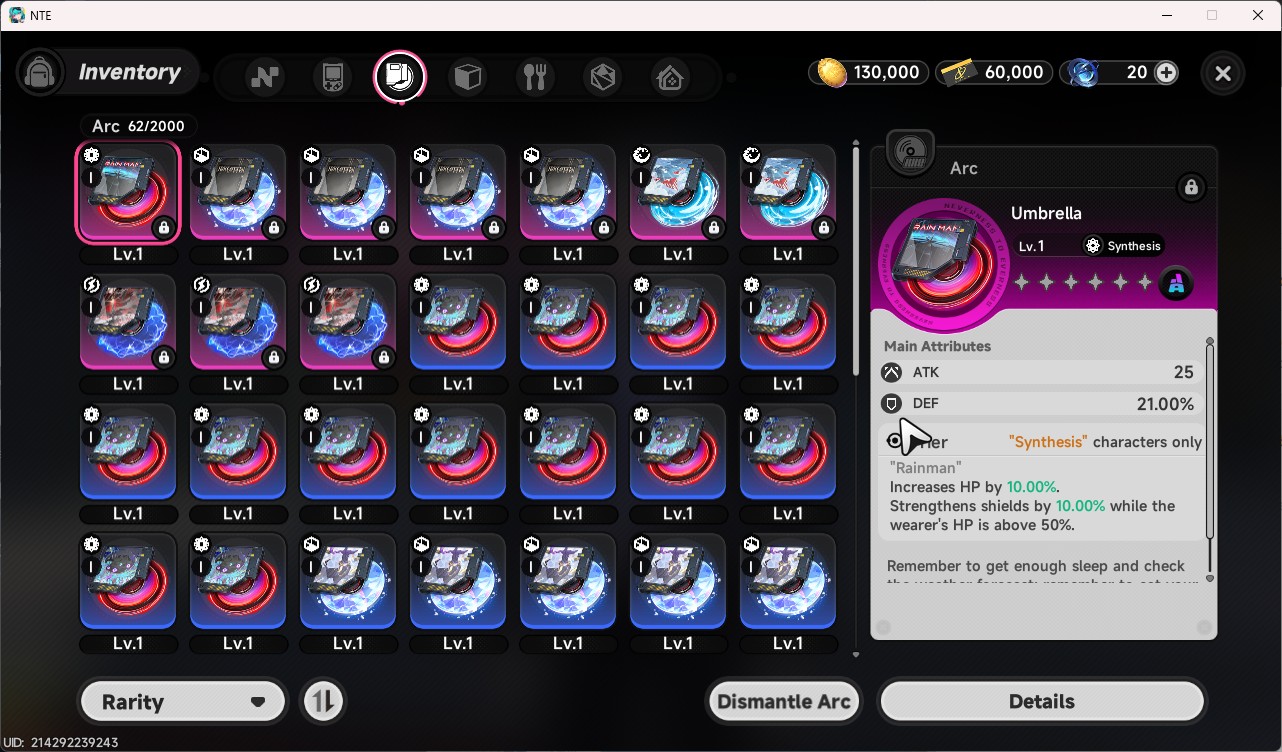The image size is (1282, 752).
Task: Open the fork and knife food category
Action: 536,77
